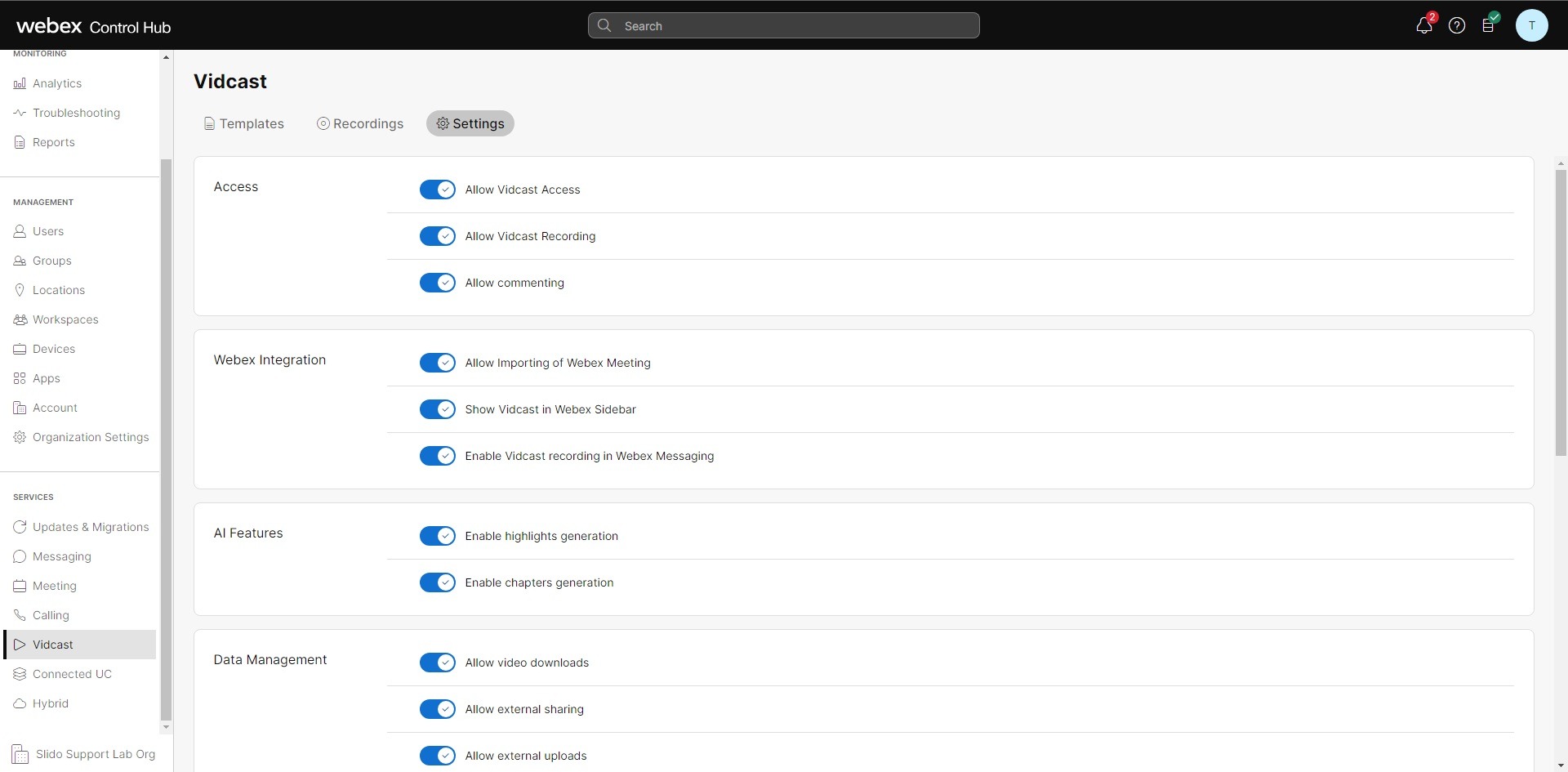
Task: Click the search magnifier icon
Action: point(604,25)
